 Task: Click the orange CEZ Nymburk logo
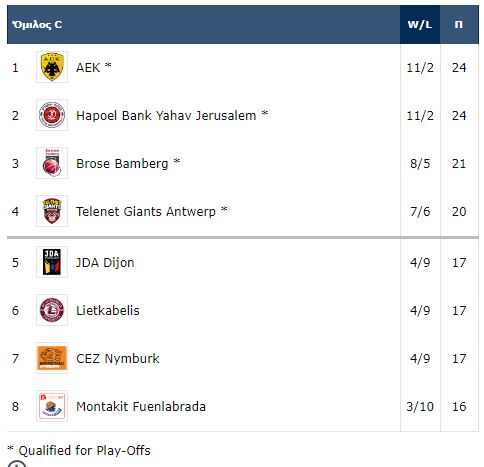(x=52, y=358)
